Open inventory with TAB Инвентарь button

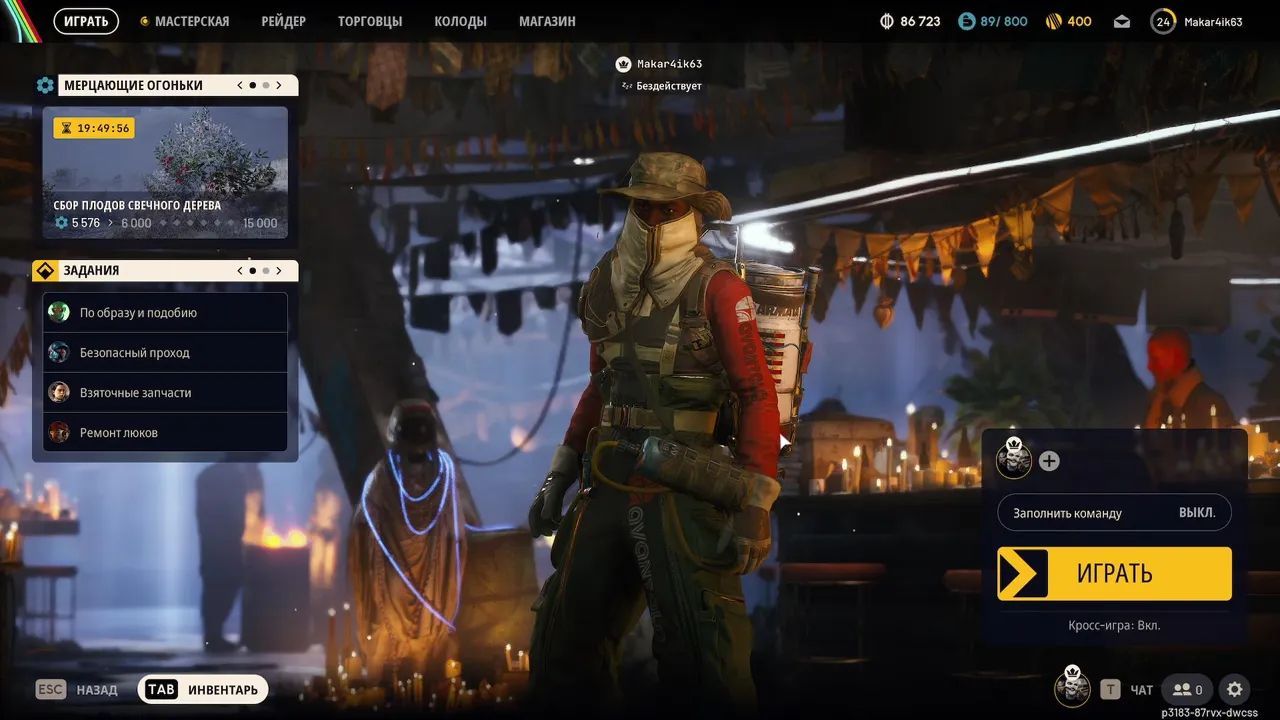203,689
